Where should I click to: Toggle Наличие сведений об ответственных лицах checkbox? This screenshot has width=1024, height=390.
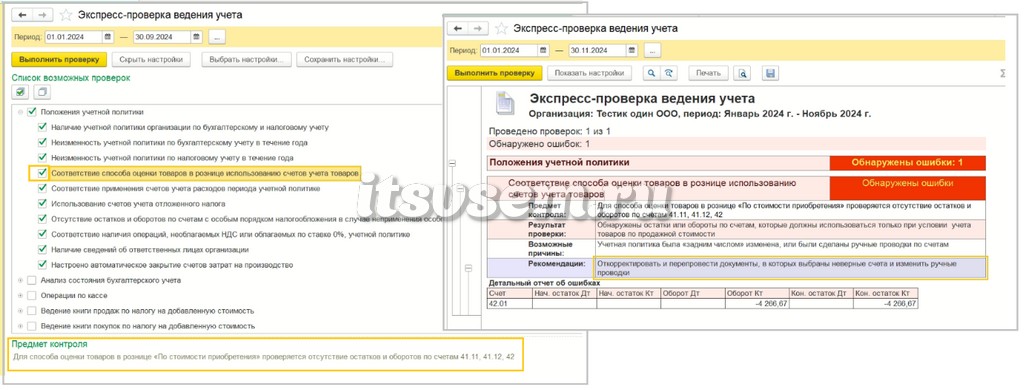point(42,250)
